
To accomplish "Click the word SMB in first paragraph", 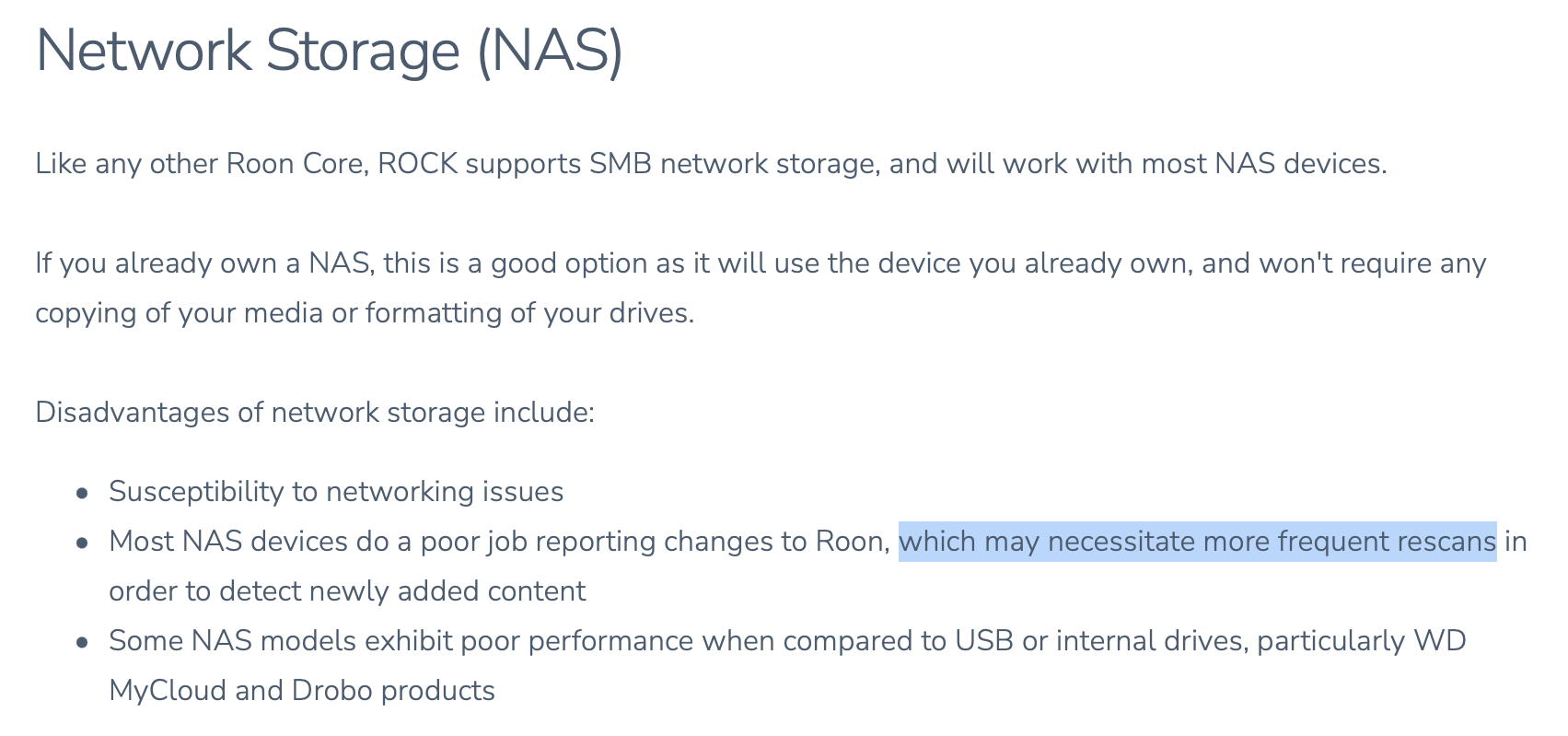I will (x=620, y=164).
